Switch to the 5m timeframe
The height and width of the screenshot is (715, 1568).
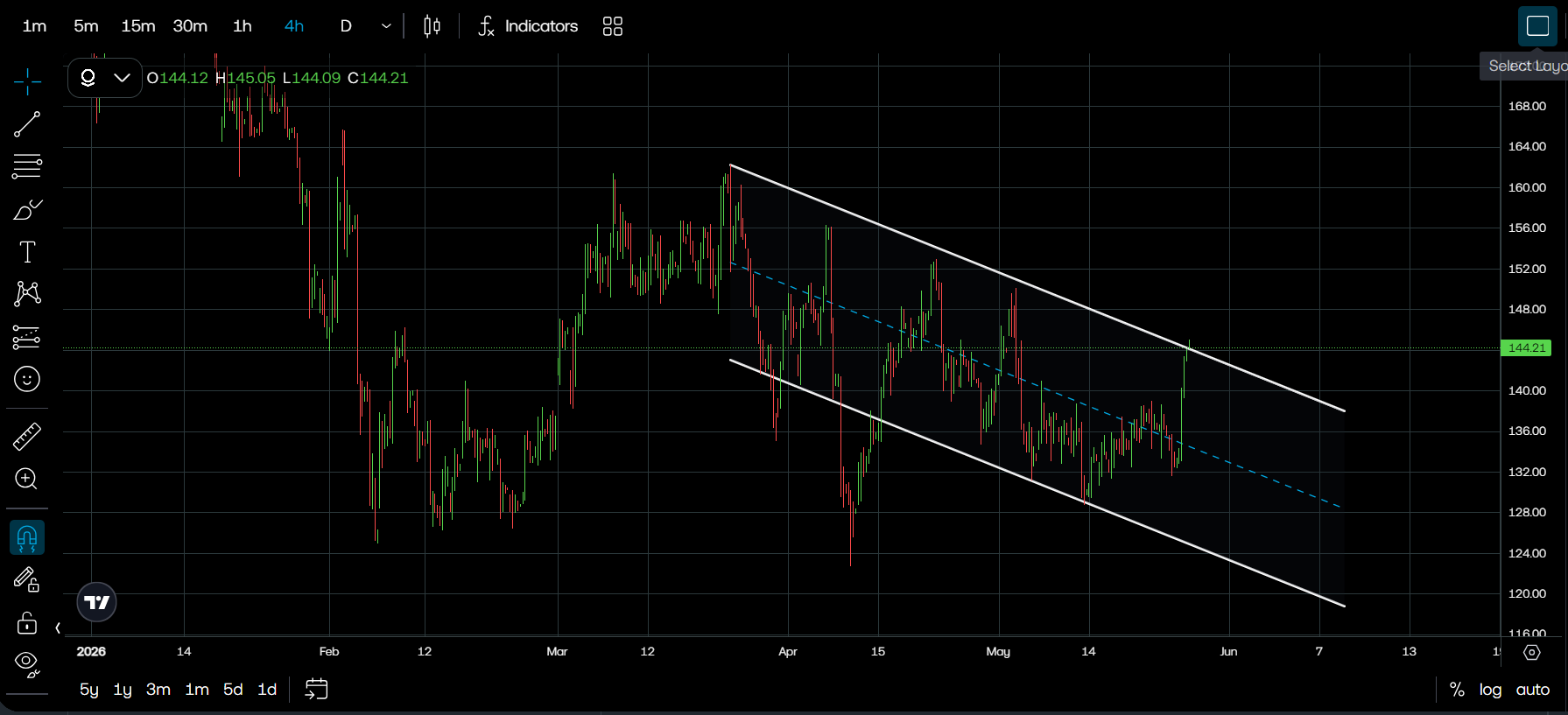click(x=86, y=26)
